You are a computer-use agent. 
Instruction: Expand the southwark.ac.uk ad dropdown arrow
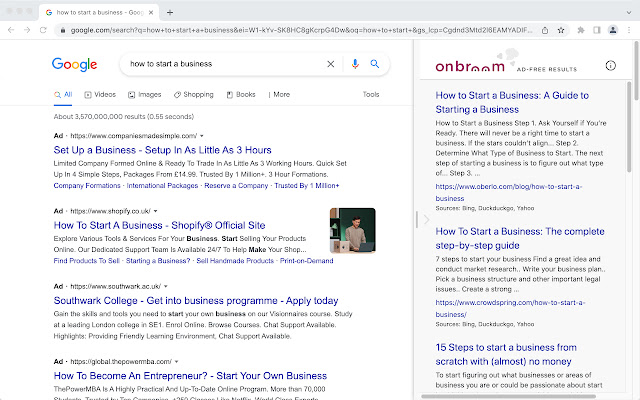pos(166,287)
